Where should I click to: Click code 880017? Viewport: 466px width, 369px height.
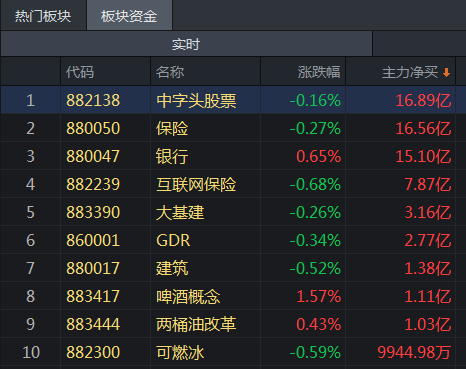(93, 268)
